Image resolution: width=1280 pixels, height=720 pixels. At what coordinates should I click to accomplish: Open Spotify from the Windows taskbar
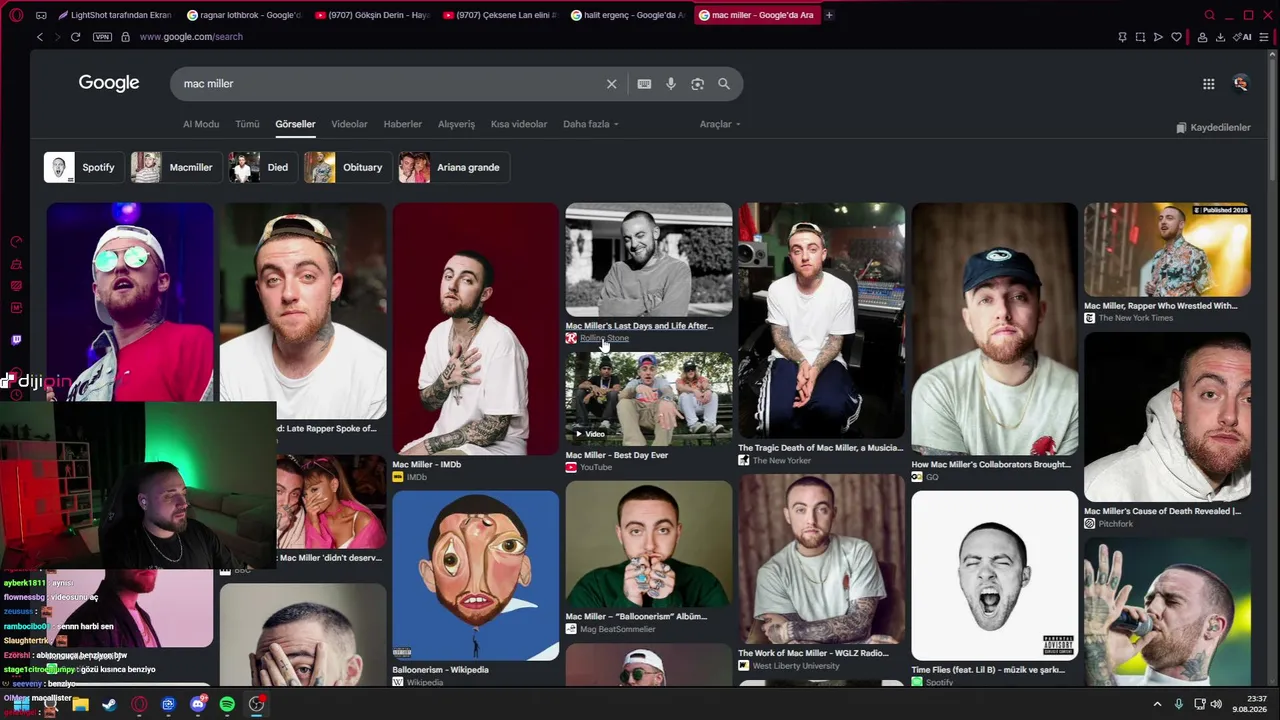tap(227, 704)
